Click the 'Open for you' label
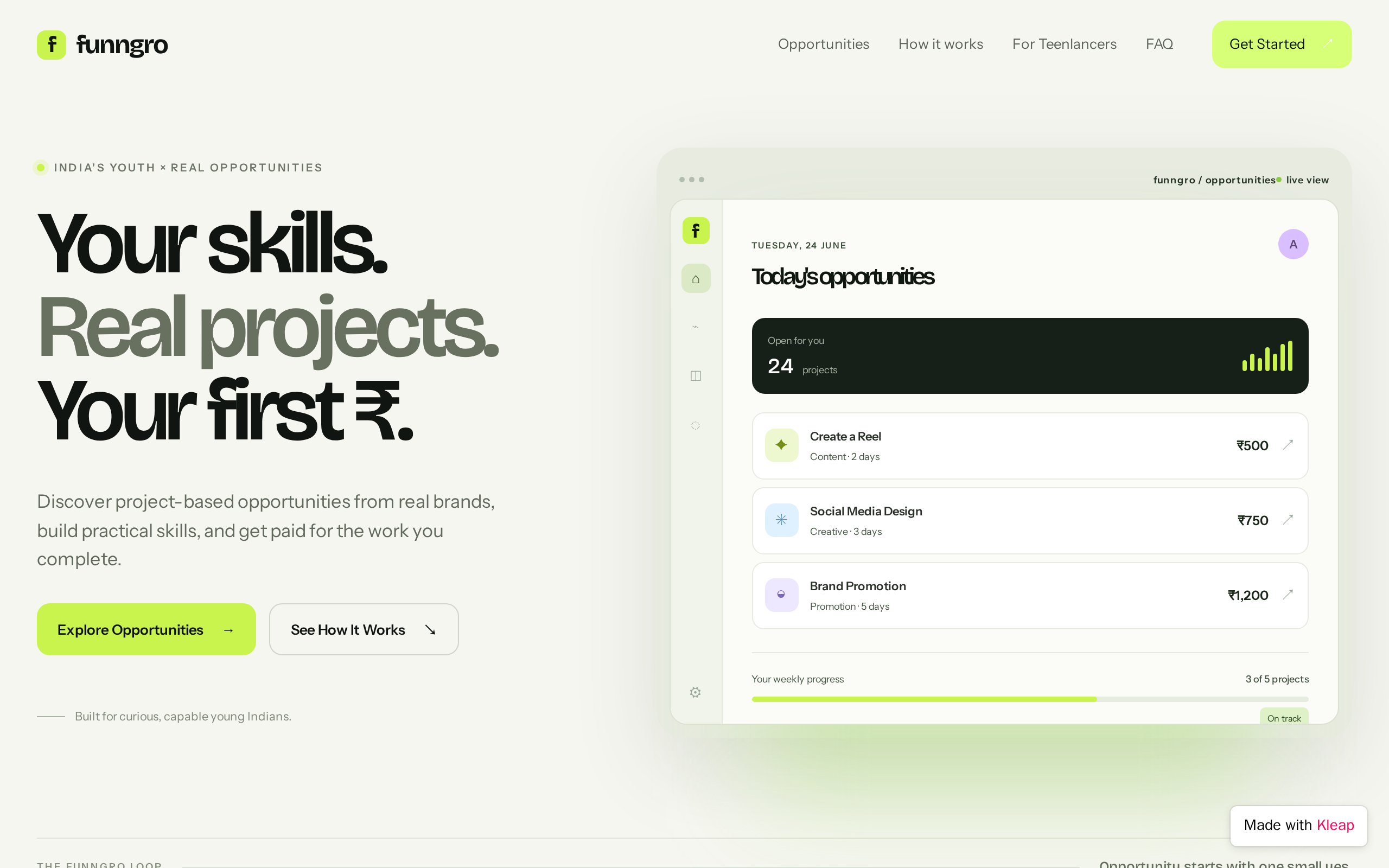This screenshot has height=868, width=1389. pyautogui.click(x=795, y=341)
